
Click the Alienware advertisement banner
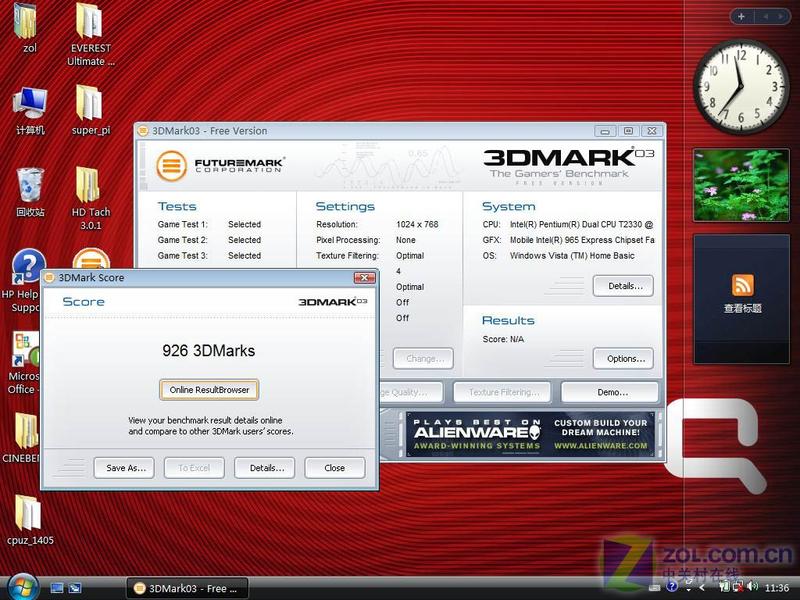coord(531,434)
